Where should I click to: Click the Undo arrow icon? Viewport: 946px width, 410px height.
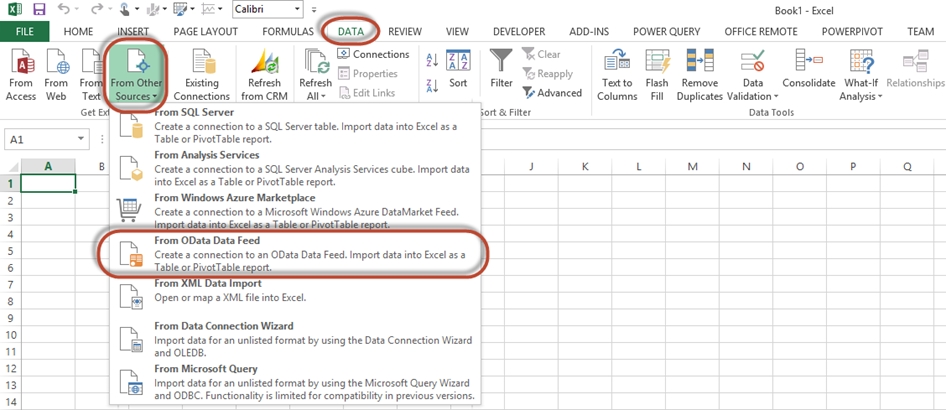pos(63,10)
